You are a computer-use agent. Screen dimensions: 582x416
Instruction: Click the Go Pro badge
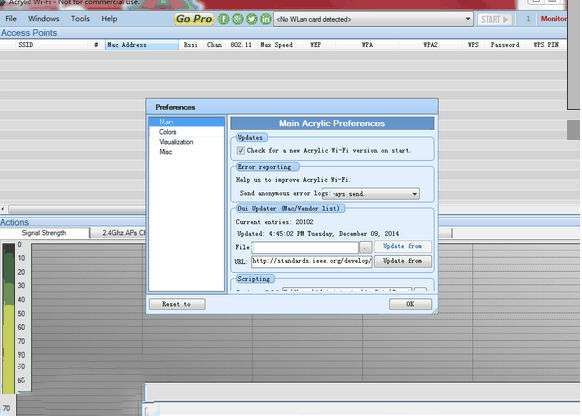click(194, 19)
